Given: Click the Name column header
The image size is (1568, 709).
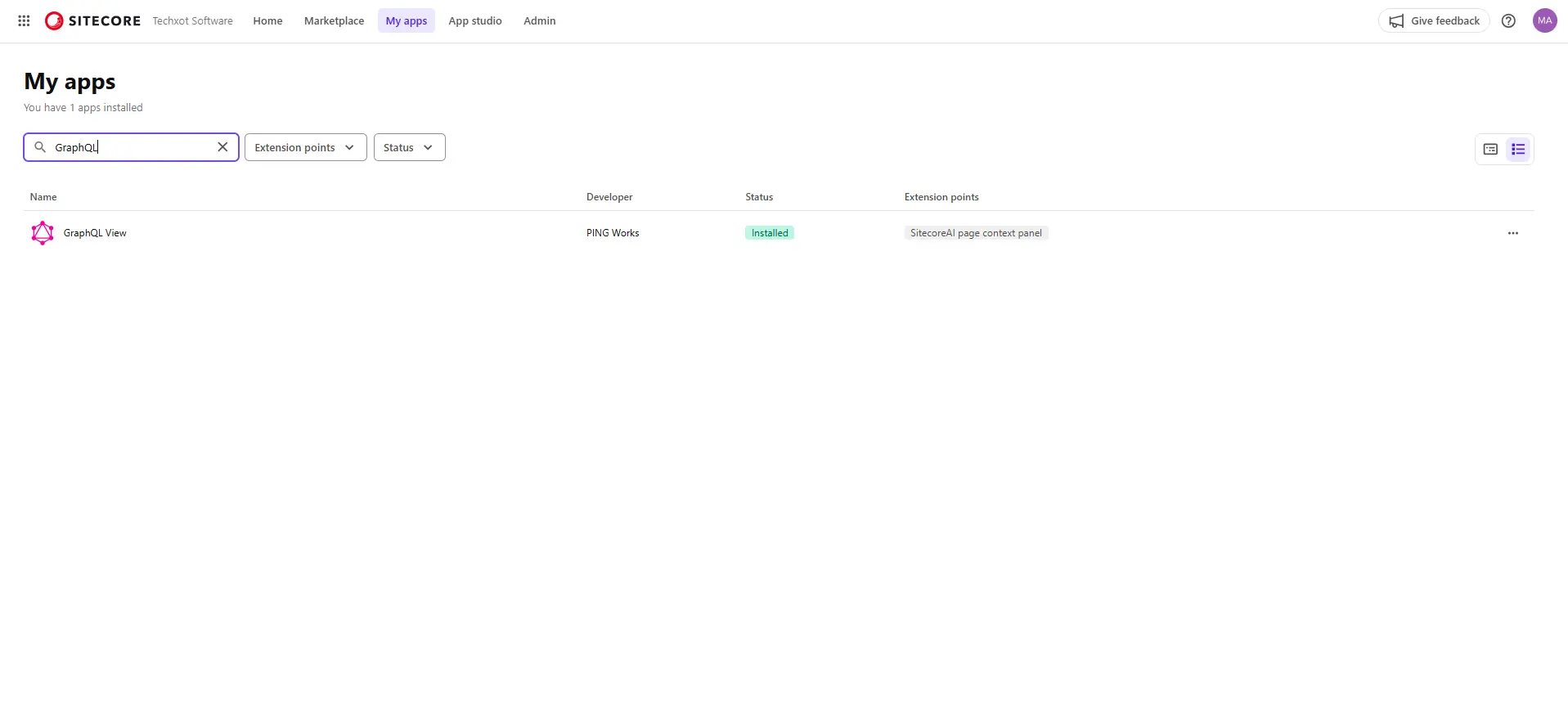Looking at the screenshot, I should pos(43,197).
